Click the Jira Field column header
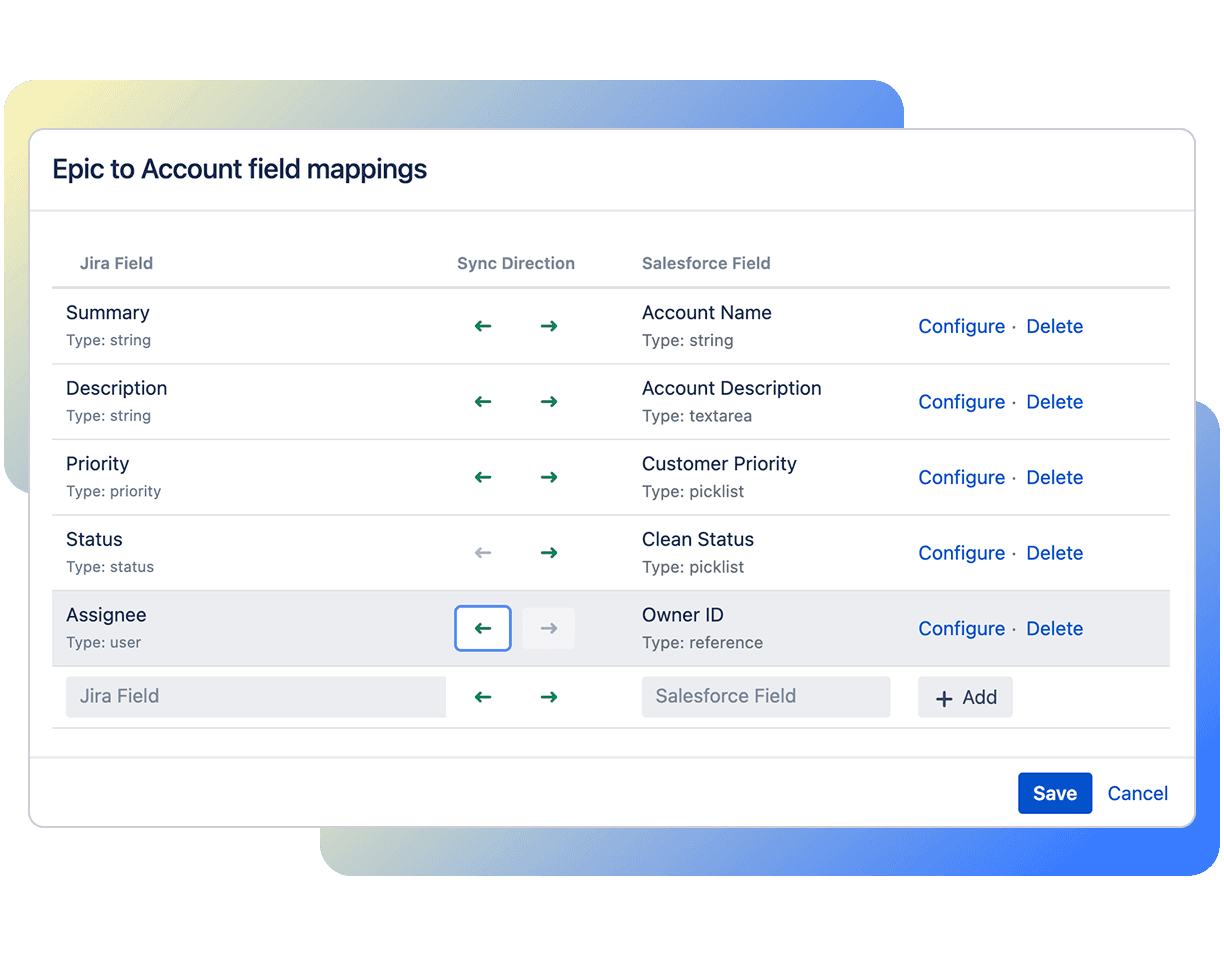 (x=116, y=264)
